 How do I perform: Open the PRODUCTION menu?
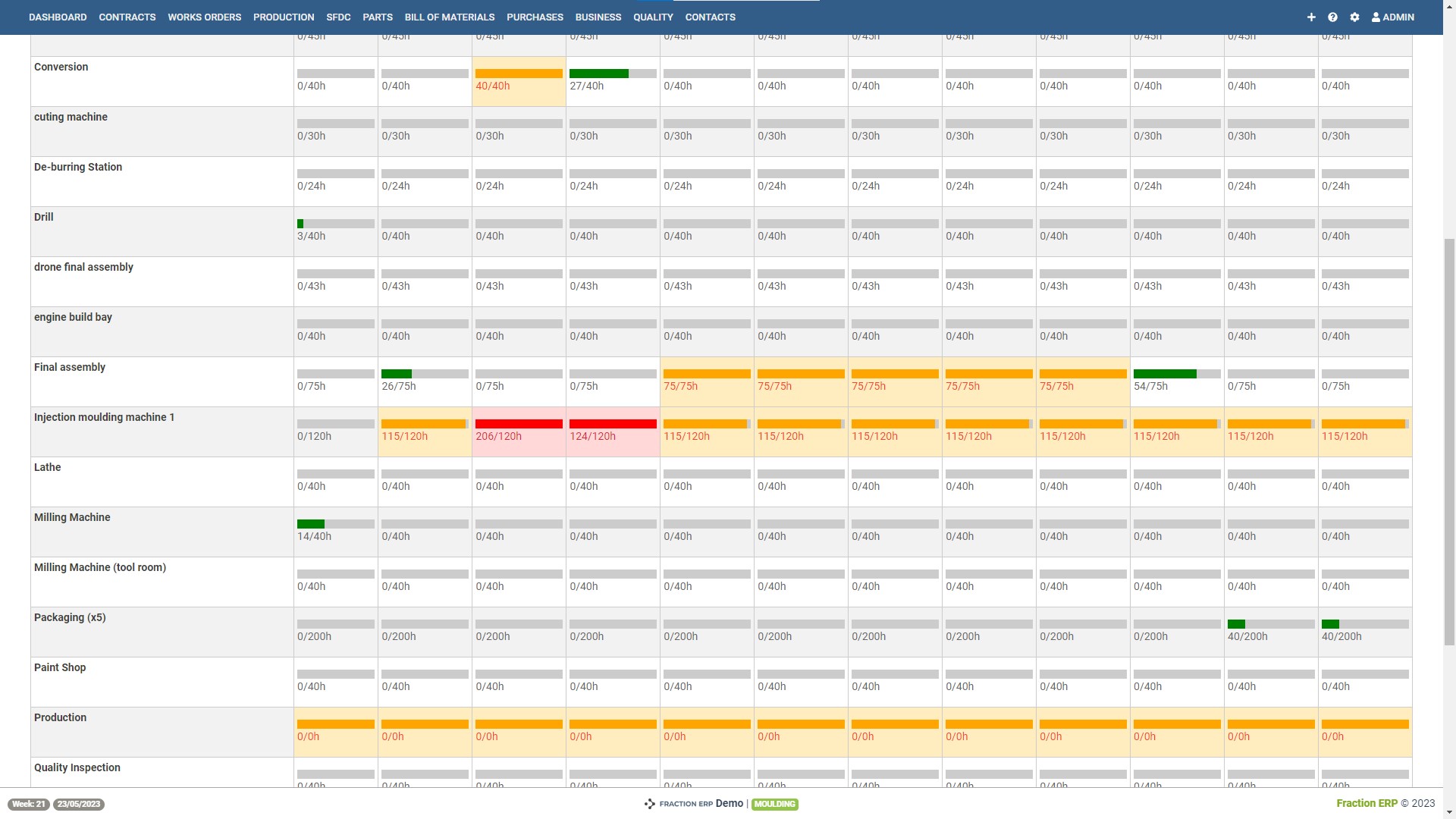(284, 17)
